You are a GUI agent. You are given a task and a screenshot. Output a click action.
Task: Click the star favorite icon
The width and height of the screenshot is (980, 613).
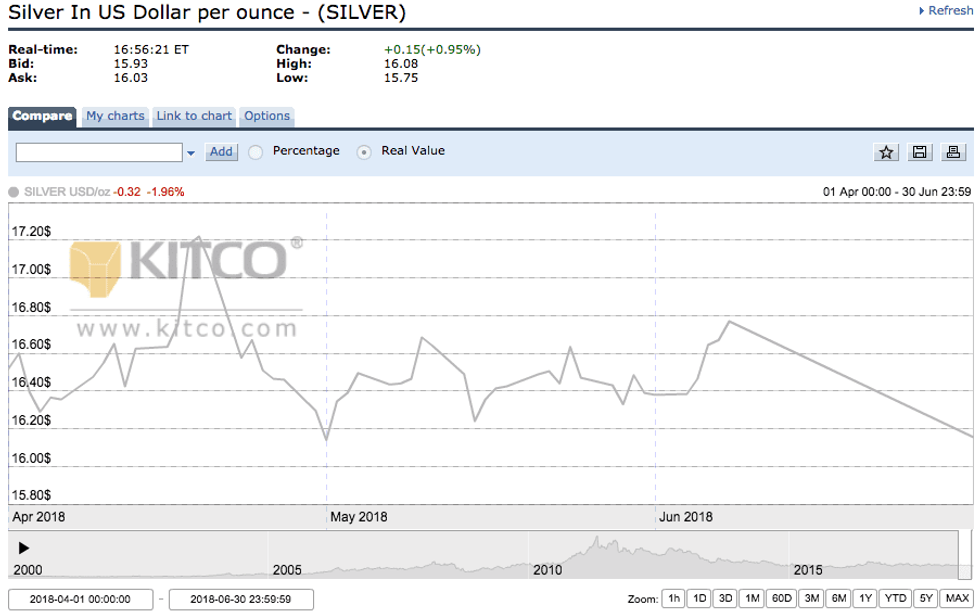point(886,152)
